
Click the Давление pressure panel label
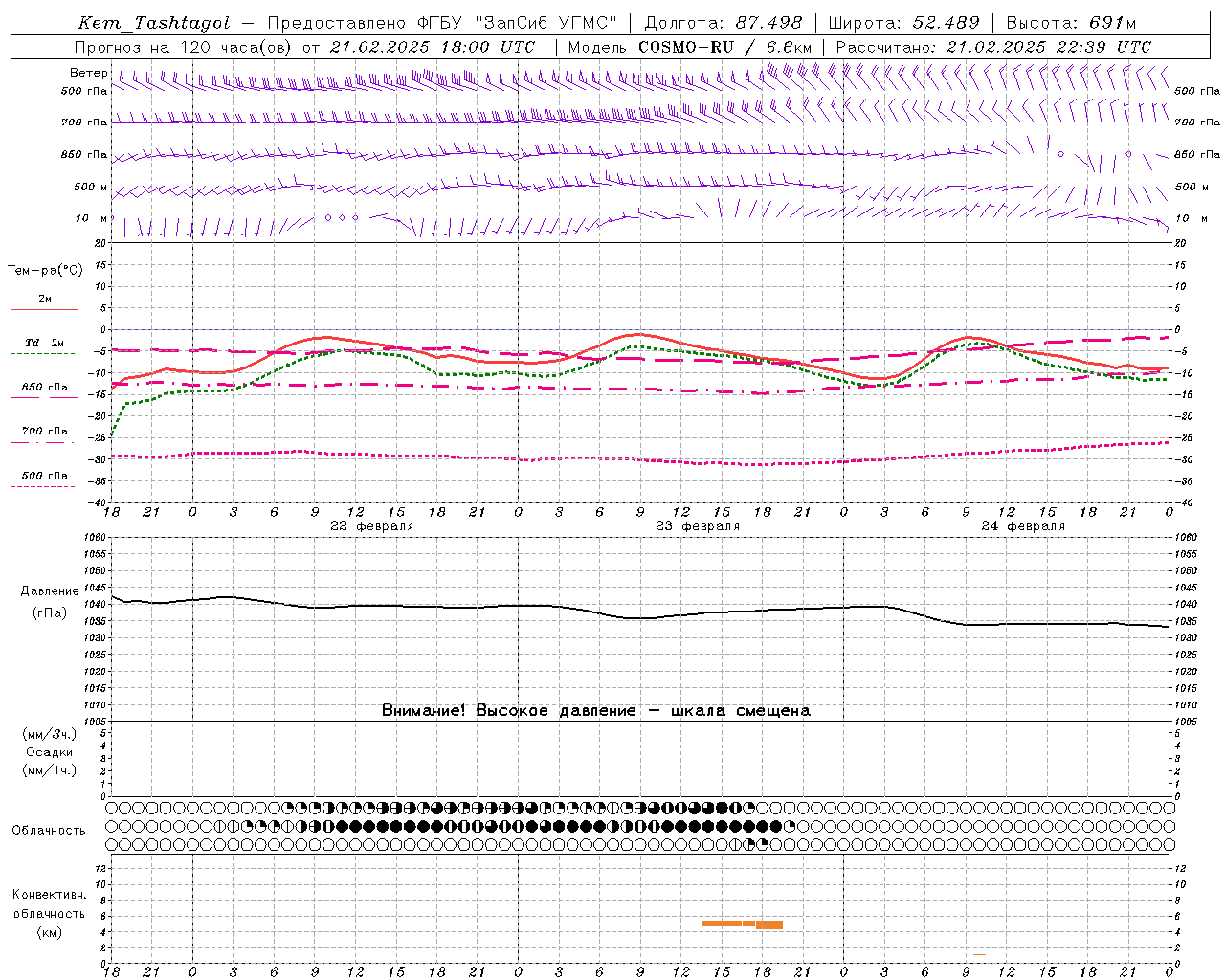(49, 591)
